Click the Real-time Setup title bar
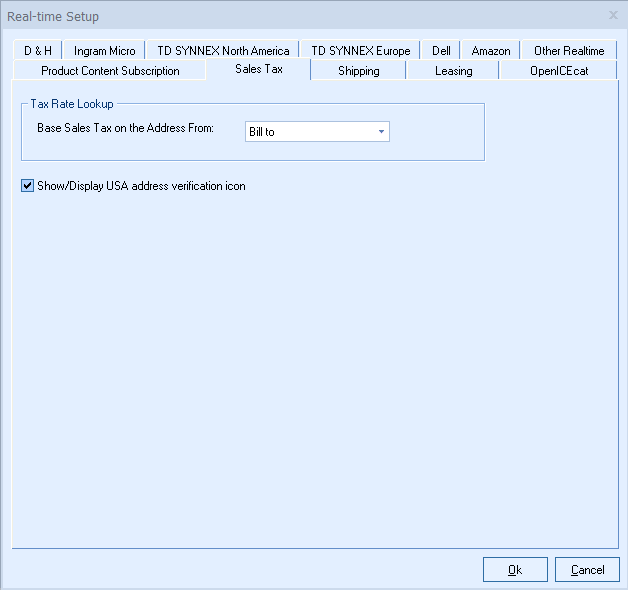628x590 pixels. coord(300,16)
